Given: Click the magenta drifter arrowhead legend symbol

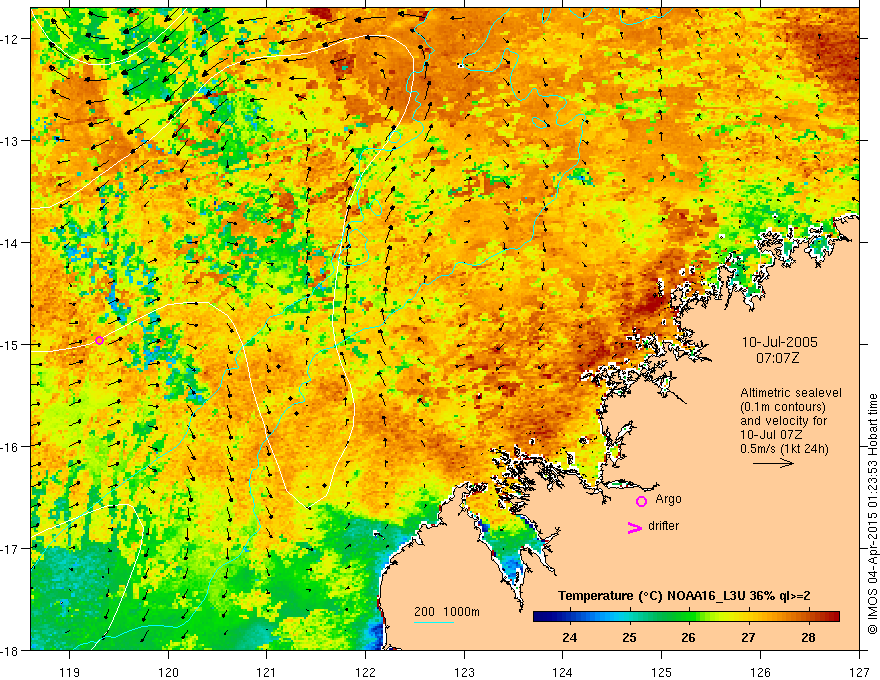Looking at the screenshot, I should click(634, 527).
